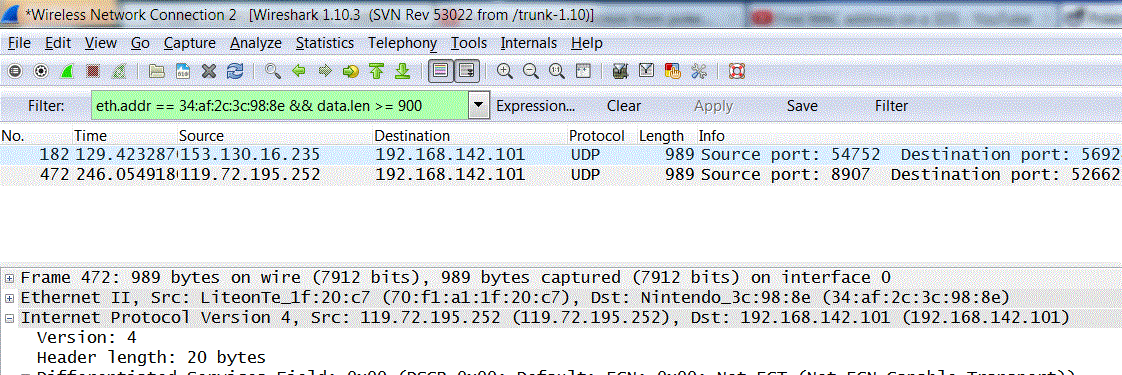This screenshot has width=1122, height=375.
Task: Collapse the Internet Protocol Version 4 node
Action: coord(9,318)
